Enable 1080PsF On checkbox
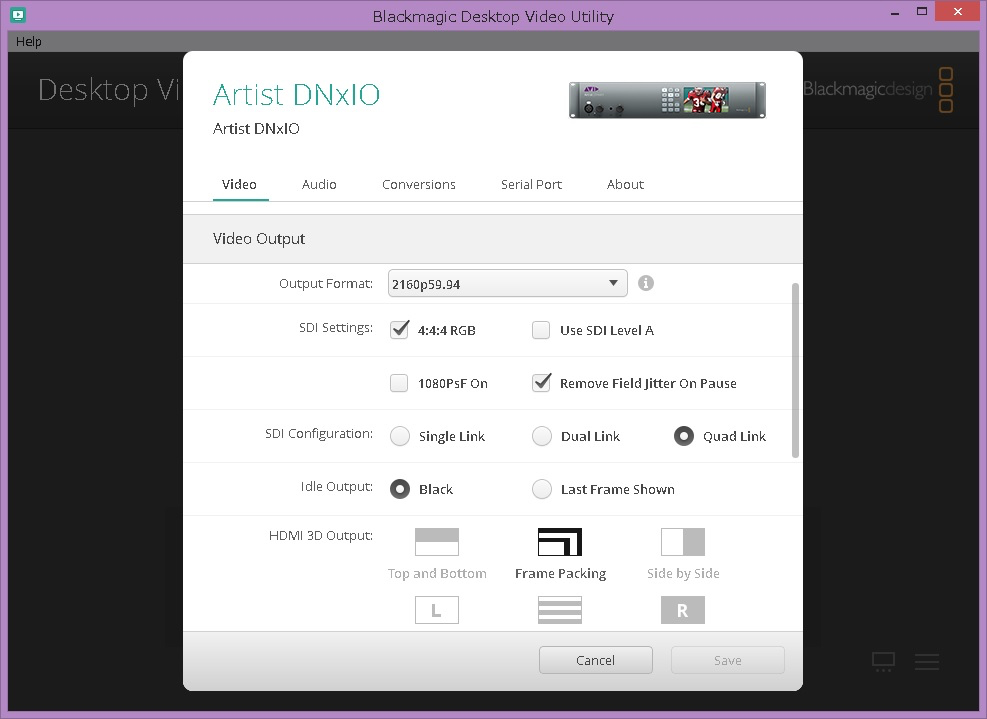987x719 pixels. 399,383
